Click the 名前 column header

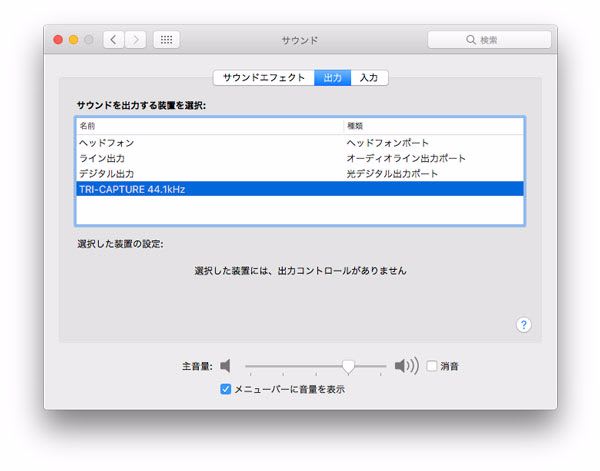(210, 126)
